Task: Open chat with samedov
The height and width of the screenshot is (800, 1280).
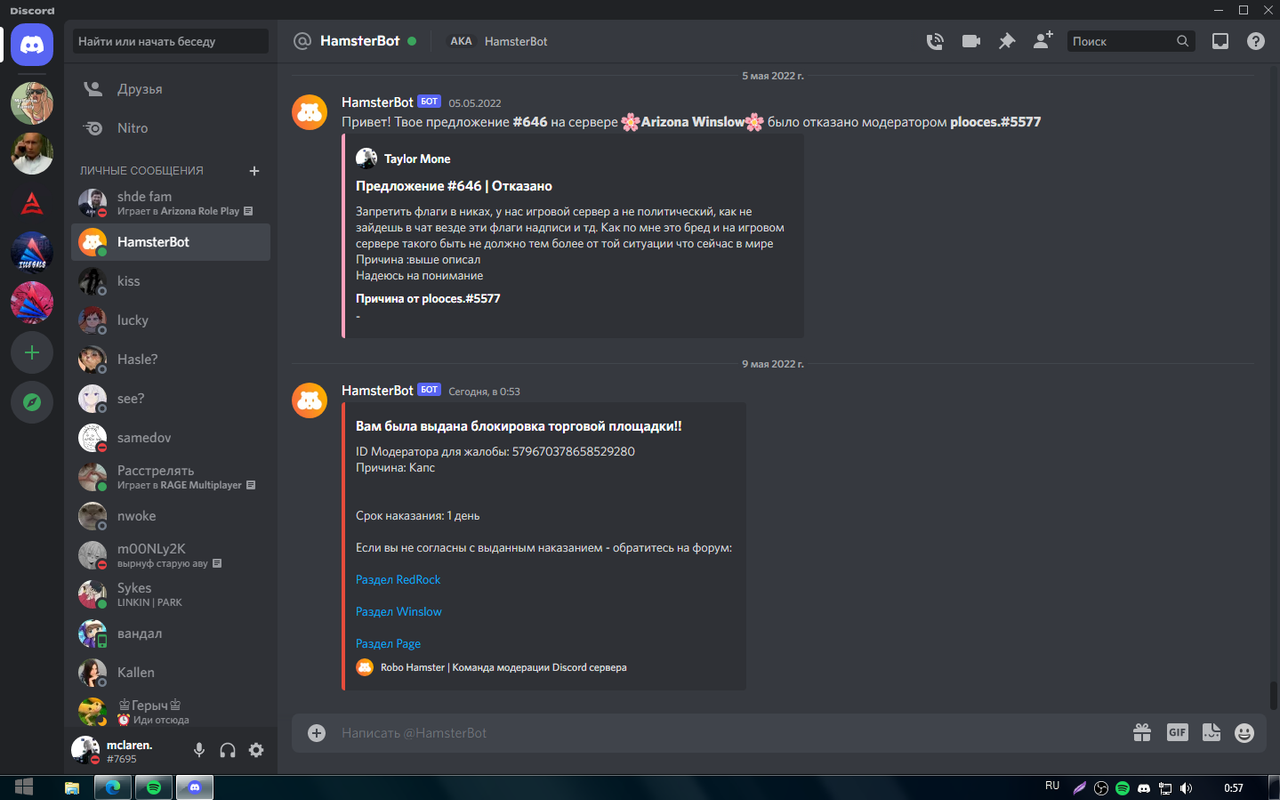Action: point(171,438)
